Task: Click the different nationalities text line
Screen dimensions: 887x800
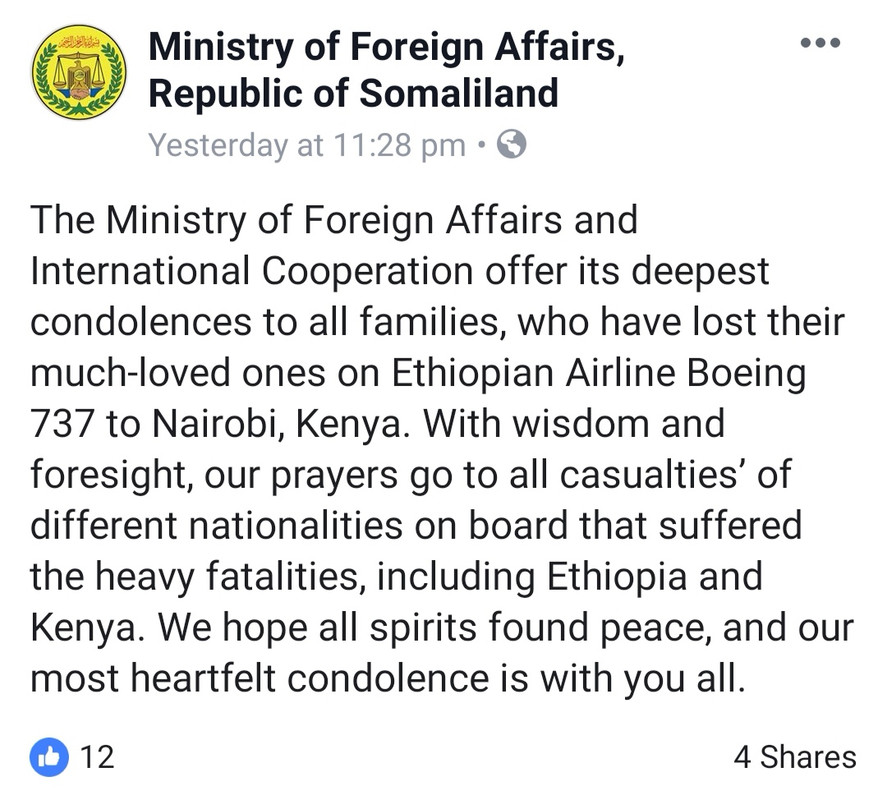Action: [x=416, y=526]
